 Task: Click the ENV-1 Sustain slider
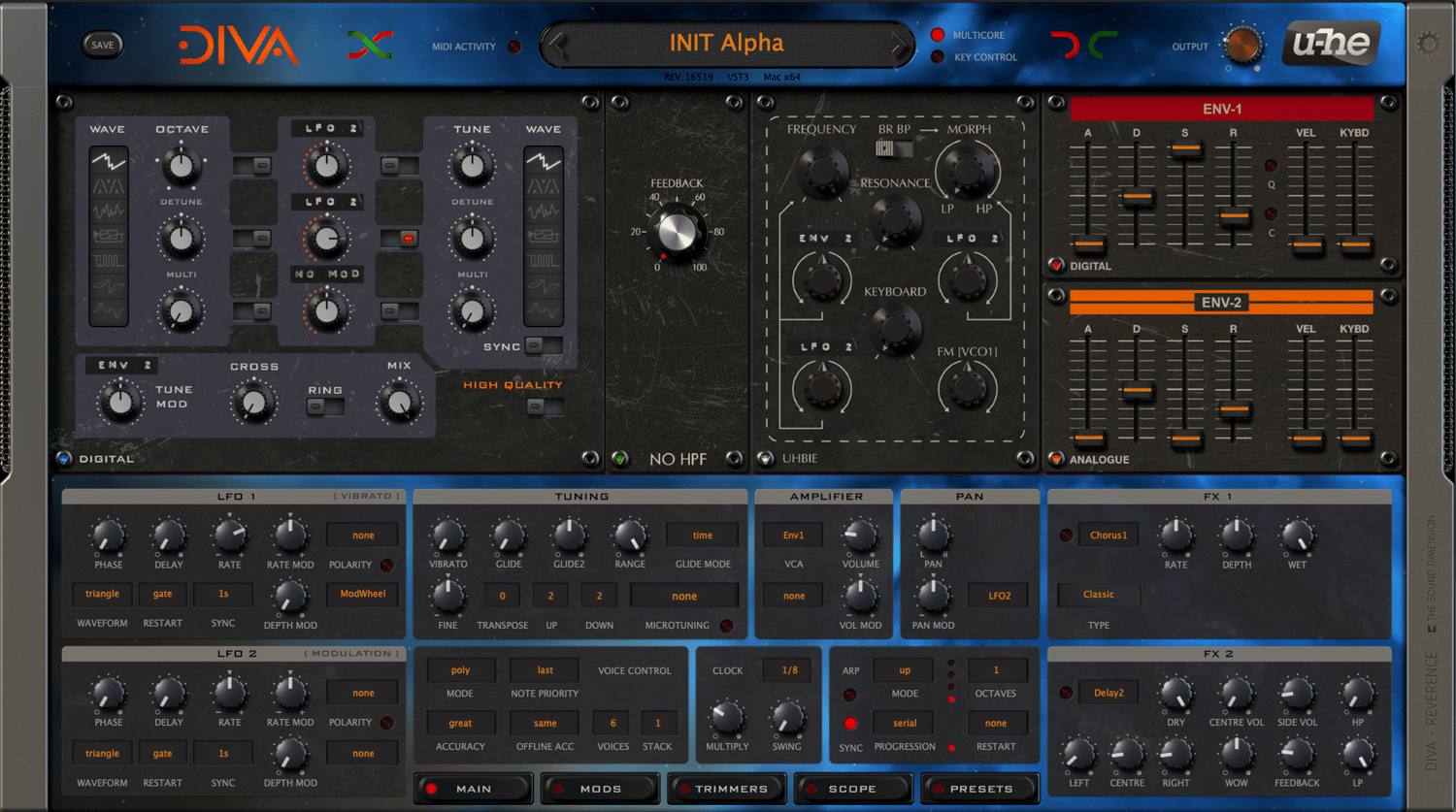tap(1185, 148)
